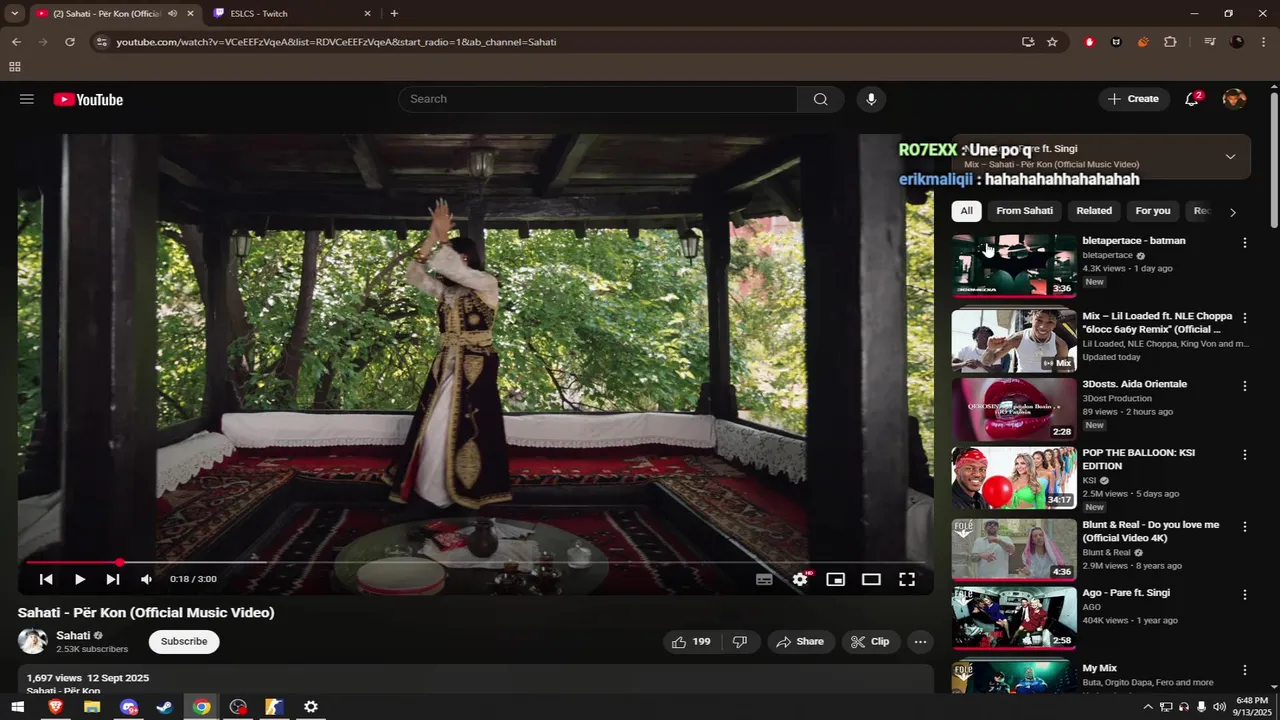Skip to the previous video in the player
This screenshot has height=720, width=1280.
(46, 579)
